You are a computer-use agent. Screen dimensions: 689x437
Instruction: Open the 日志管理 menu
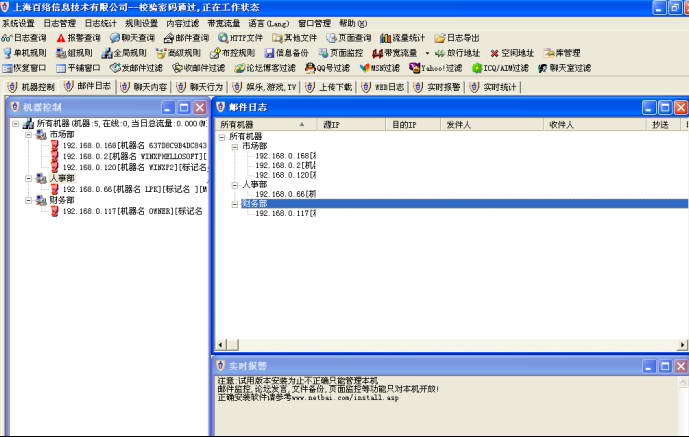pyautogui.click(x=59, y=23)
